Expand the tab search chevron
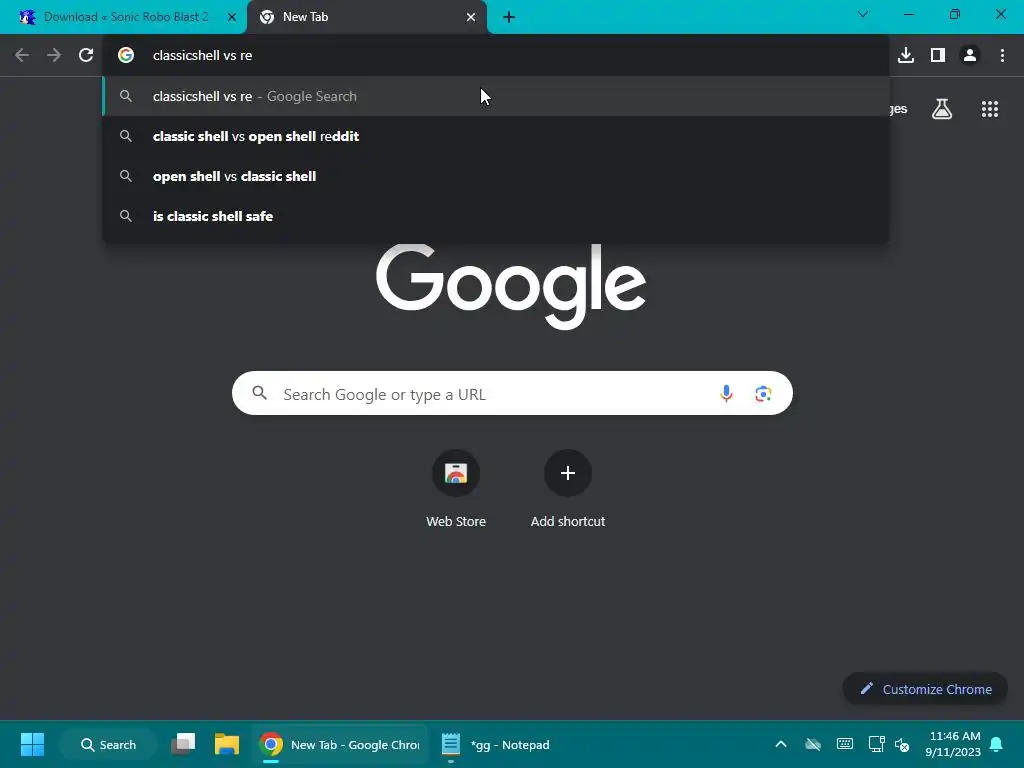This screenshot has width=1024, height=768. 863,14
